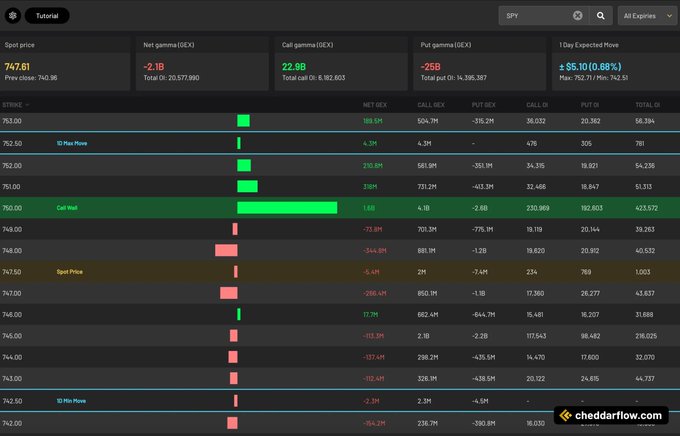Click the PUT GEX column header
The height and width of the screenshot is (436, 680).
(x=484, y=105)
